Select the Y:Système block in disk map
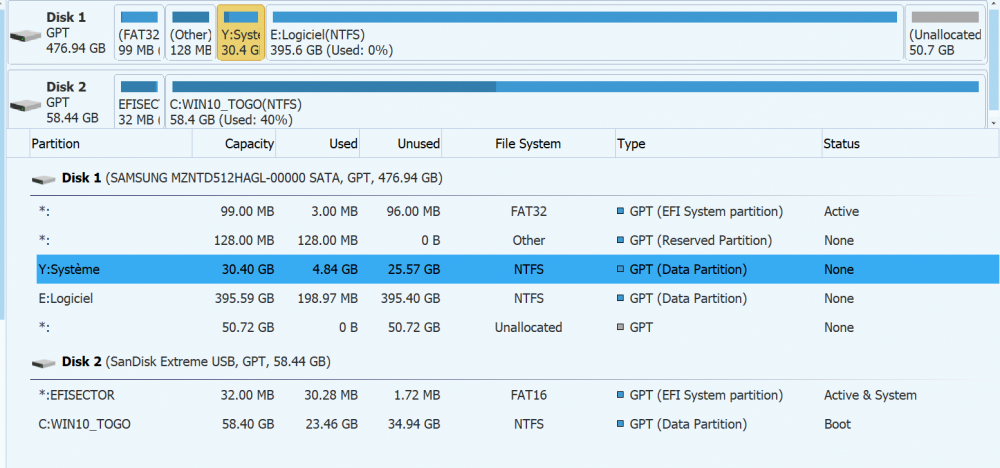 [x=241, y=33]
